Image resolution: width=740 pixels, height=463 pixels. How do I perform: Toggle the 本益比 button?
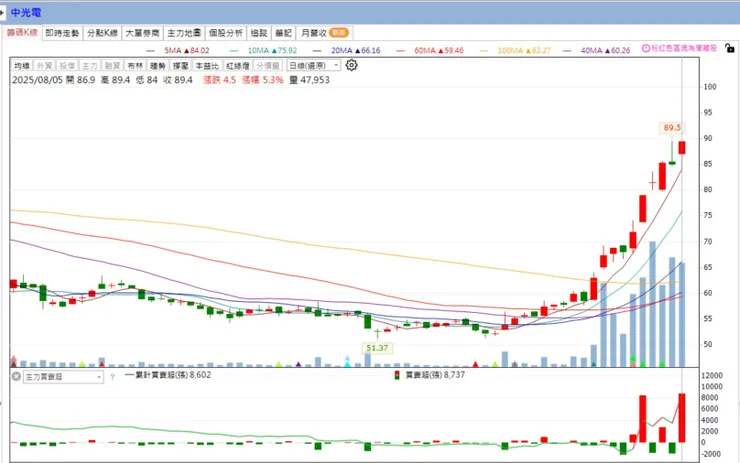click(207, 66)
